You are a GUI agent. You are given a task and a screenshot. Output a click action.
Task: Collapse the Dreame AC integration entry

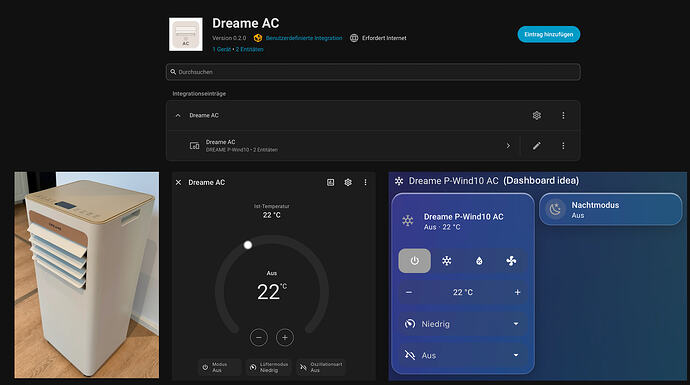(x=178, y=115)
